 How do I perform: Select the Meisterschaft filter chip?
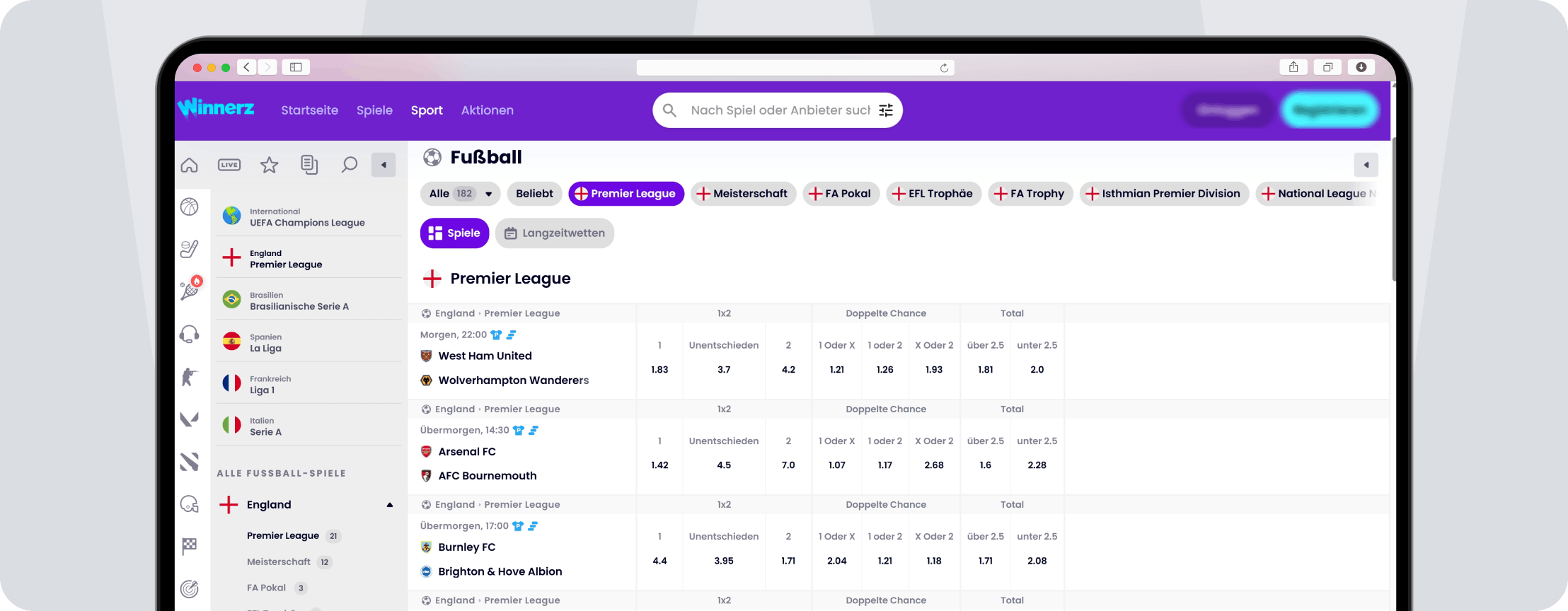[743, 194]
